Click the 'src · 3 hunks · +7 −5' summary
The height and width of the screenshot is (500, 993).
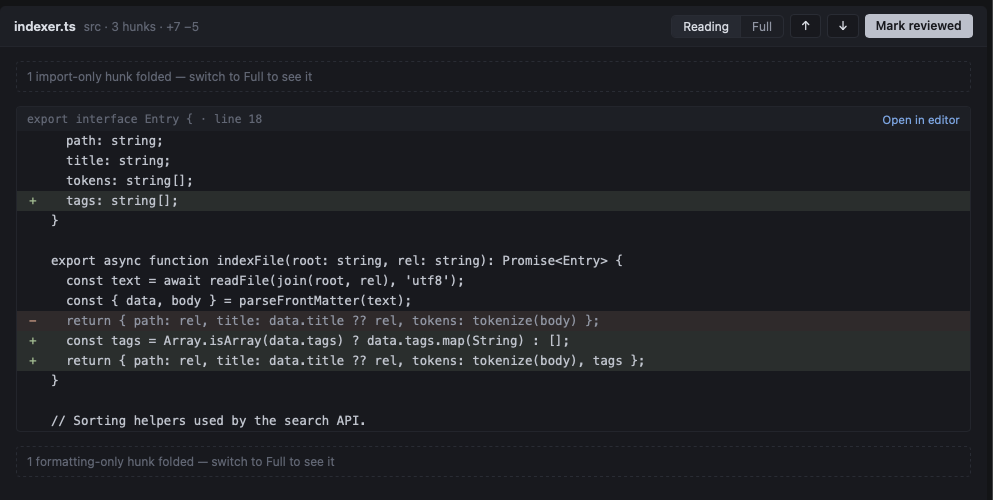141,27
